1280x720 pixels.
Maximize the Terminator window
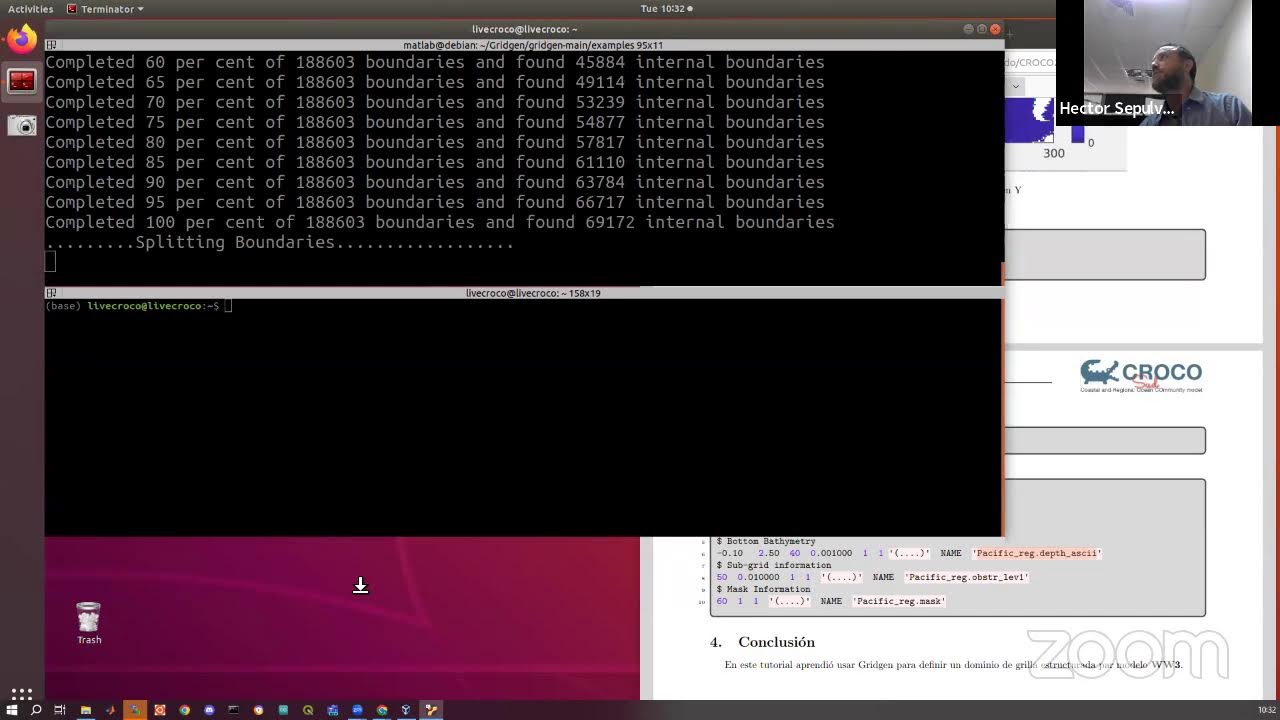982,29
